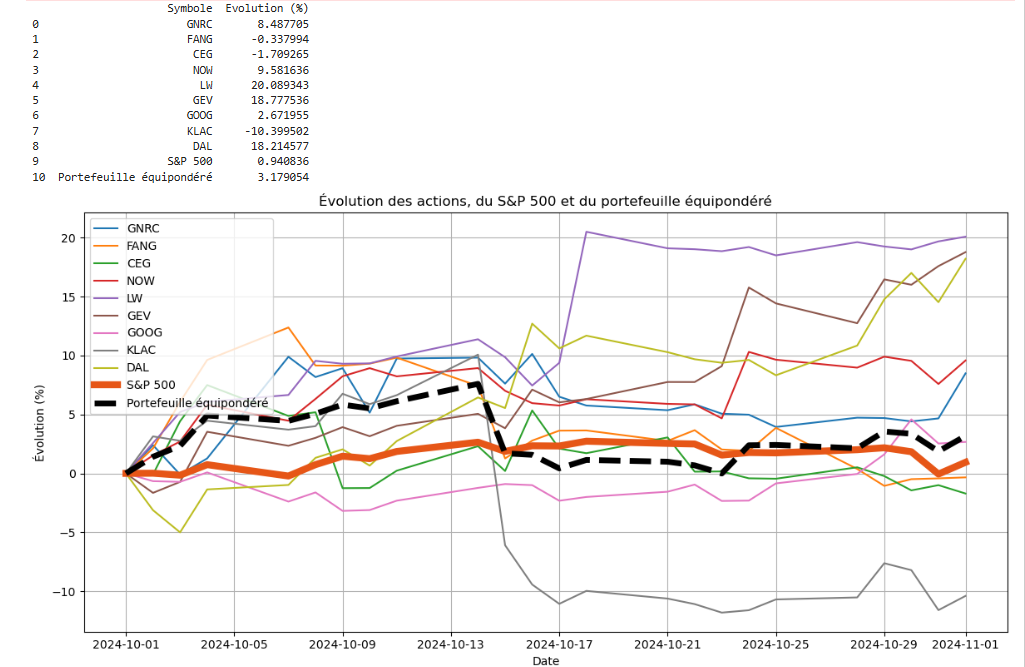The image size is (1025, 667).
Task: Click the GOOG value 2.671955
Action: (x=283, y=115)
